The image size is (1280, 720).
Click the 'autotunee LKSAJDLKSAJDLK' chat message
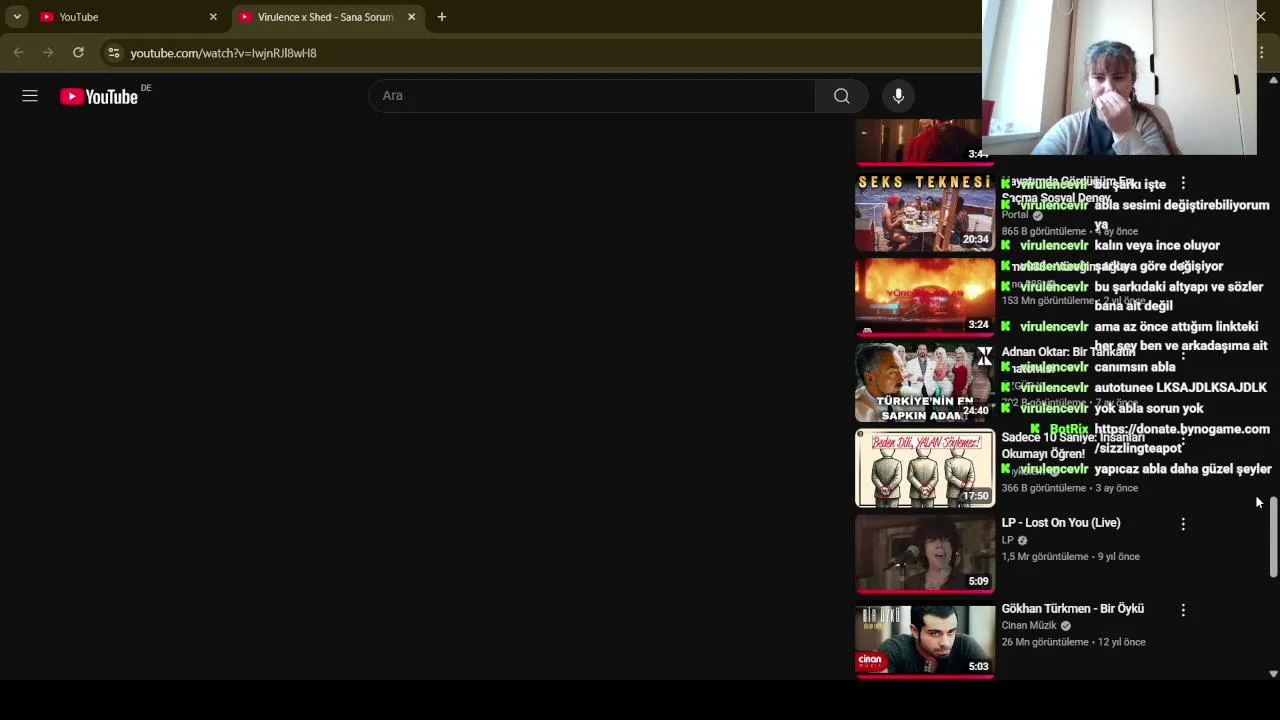(1180, 388)
